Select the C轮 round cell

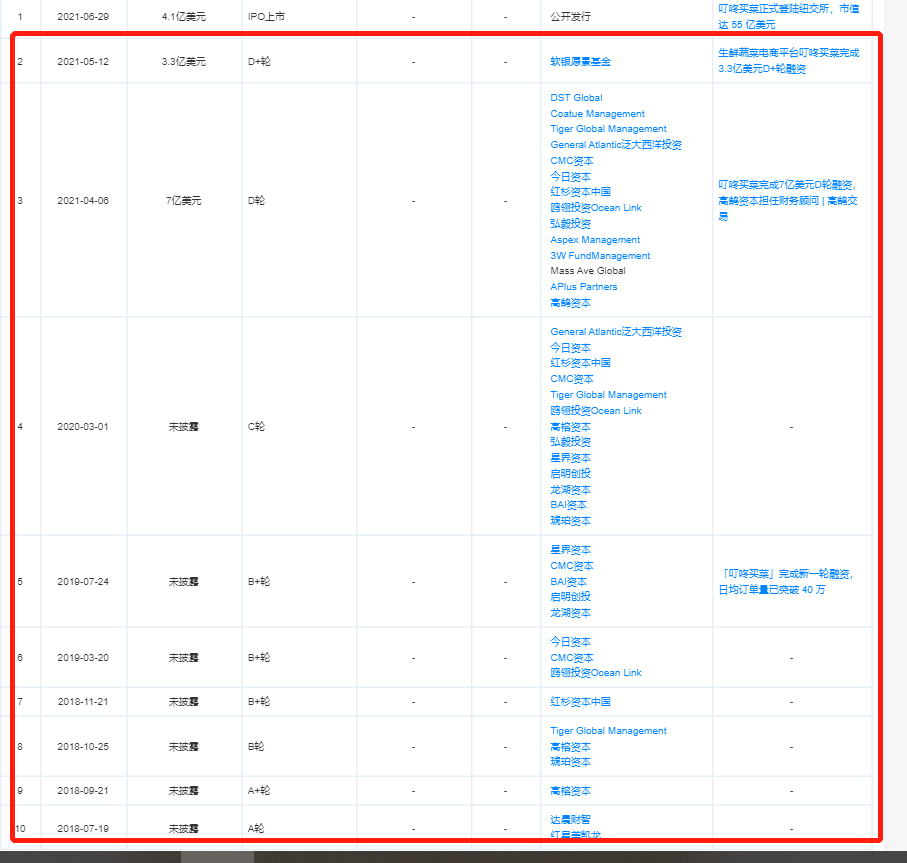click(x=256, y=427)
